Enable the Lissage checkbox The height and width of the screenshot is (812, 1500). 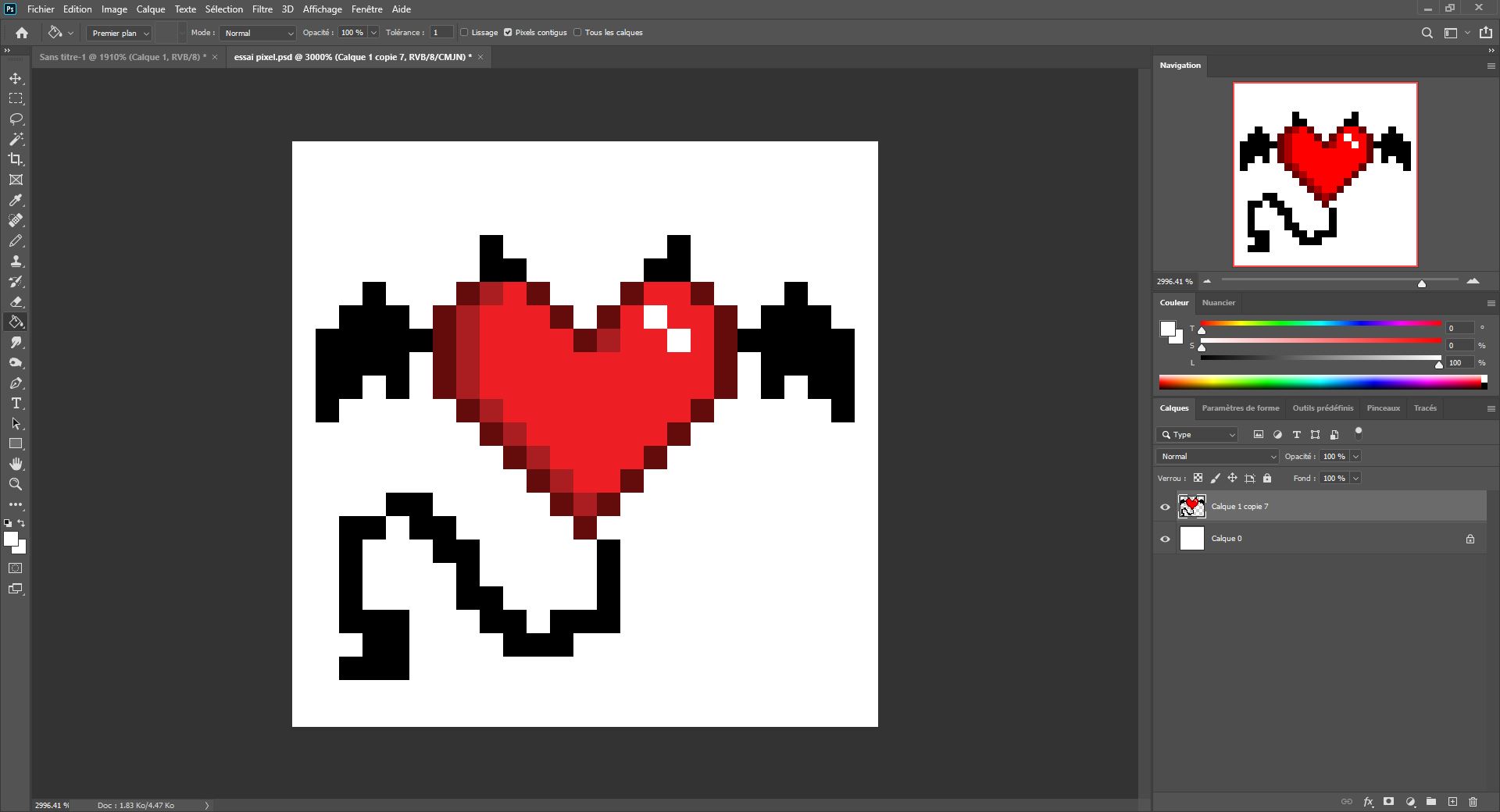click(x=465, y=33)
